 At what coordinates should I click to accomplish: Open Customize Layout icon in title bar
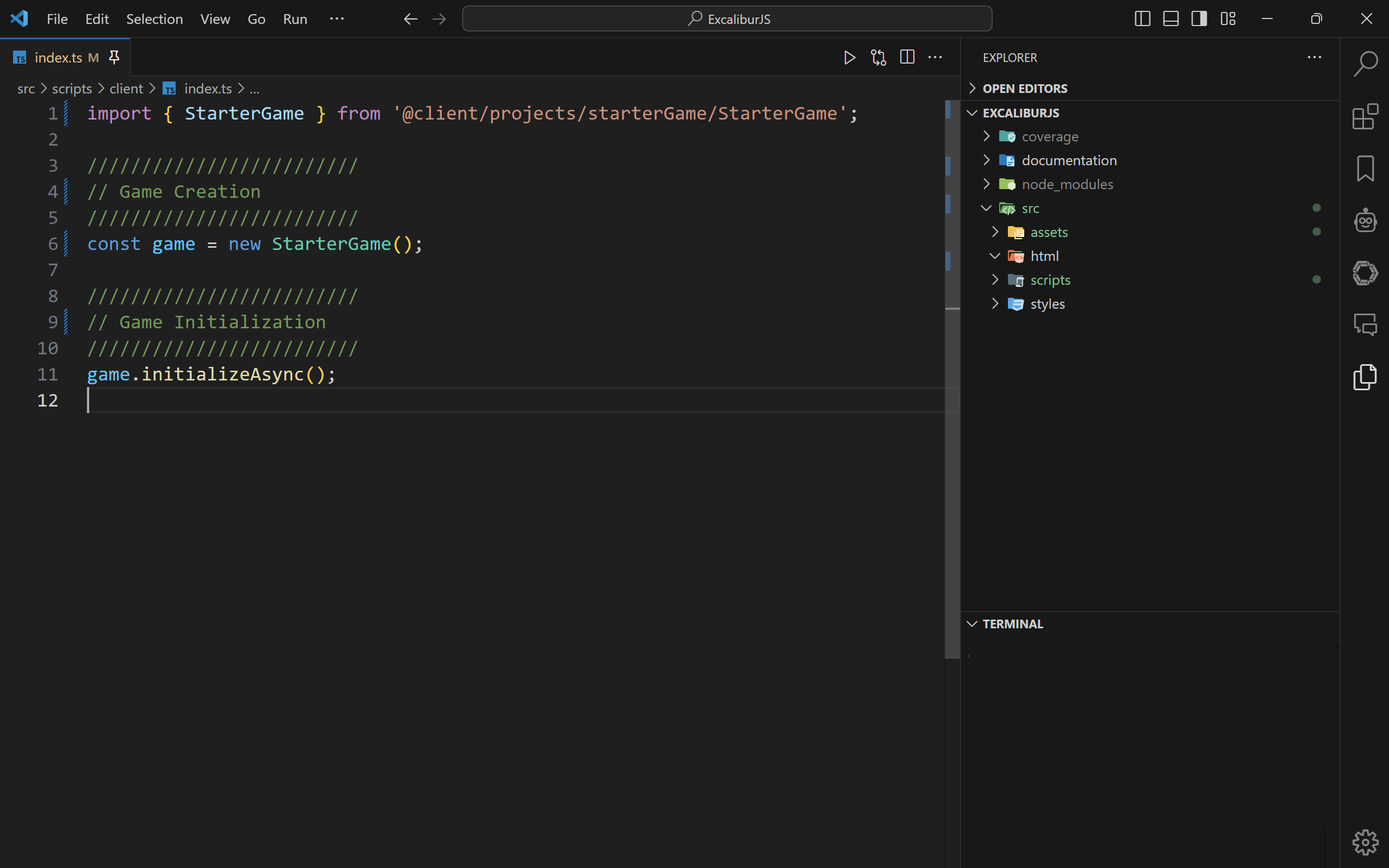pyautogui.click(x=1228, y=18)
